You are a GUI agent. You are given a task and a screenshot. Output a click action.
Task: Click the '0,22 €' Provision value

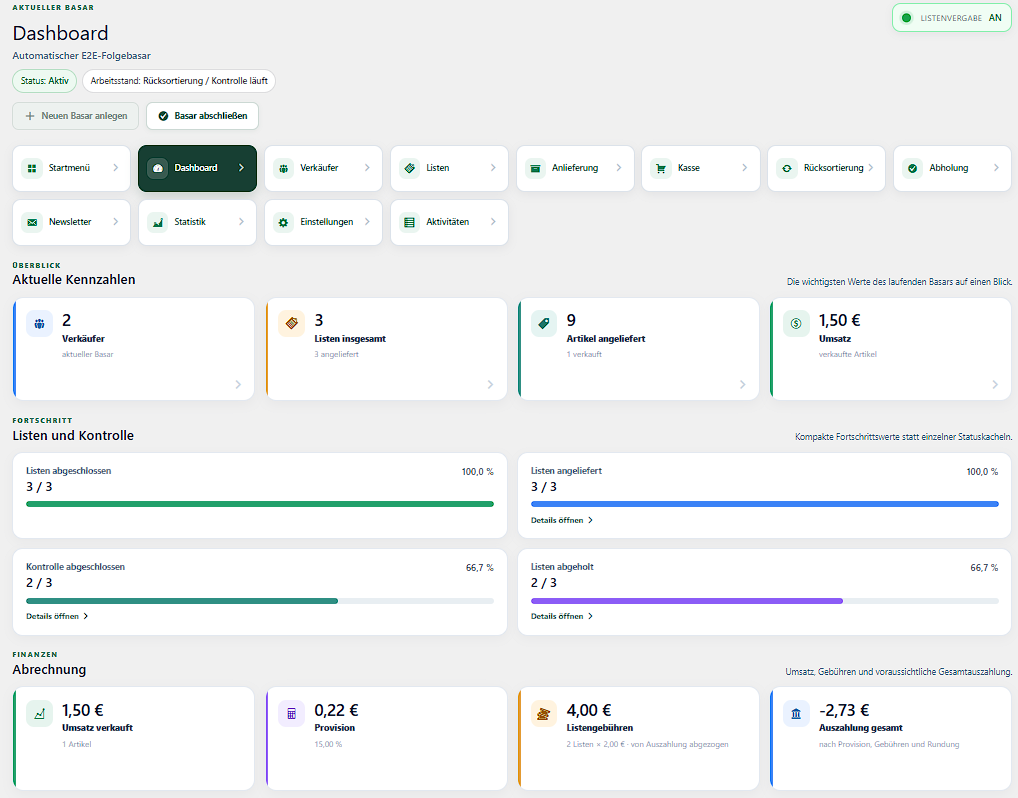pos(336,710)
